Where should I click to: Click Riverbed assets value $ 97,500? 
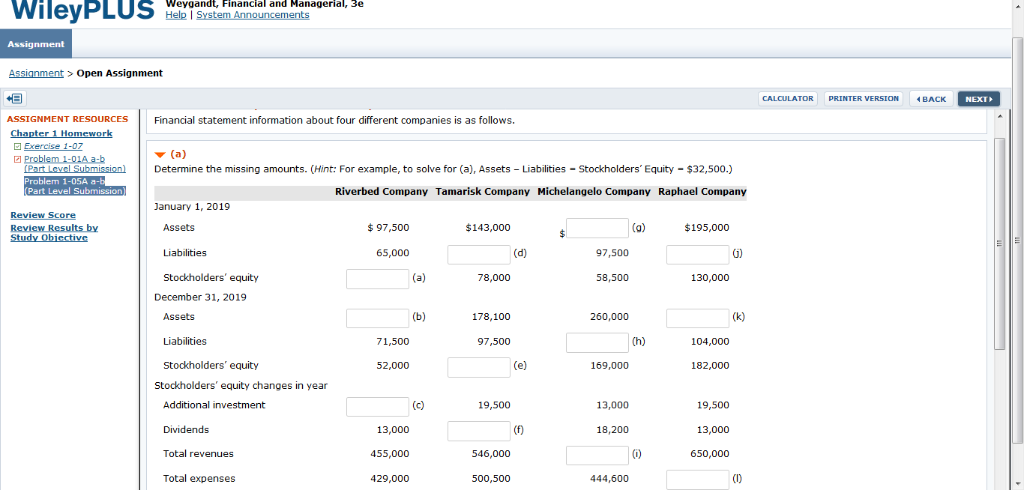(389, 228)
